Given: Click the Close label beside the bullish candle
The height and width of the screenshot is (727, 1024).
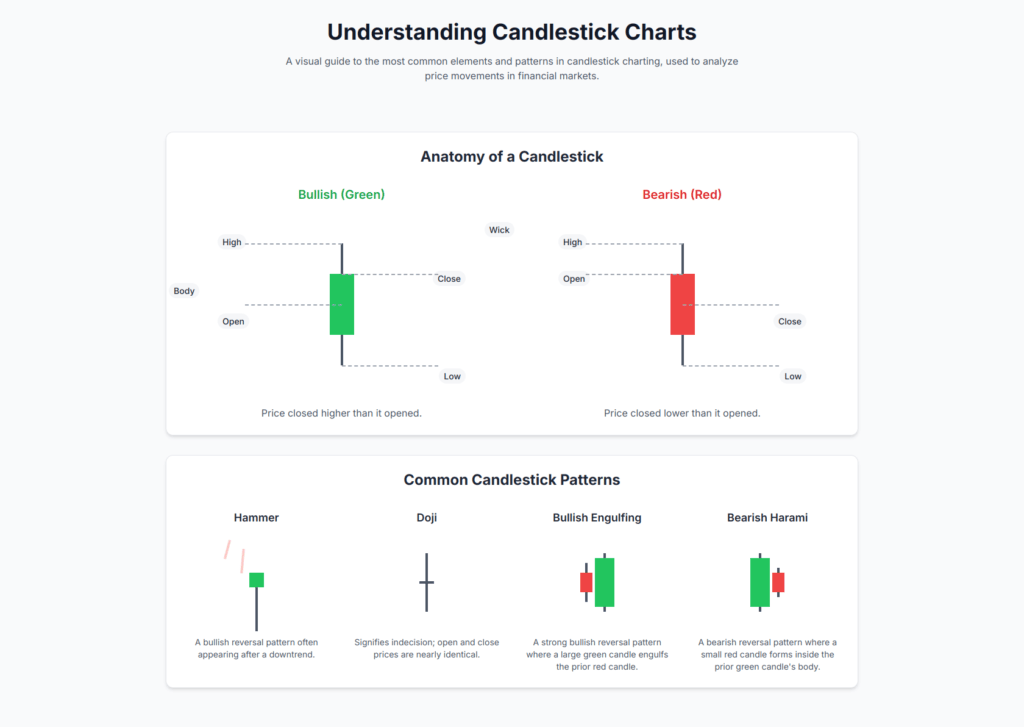Looking at the screenshot, I should point(449,279).
